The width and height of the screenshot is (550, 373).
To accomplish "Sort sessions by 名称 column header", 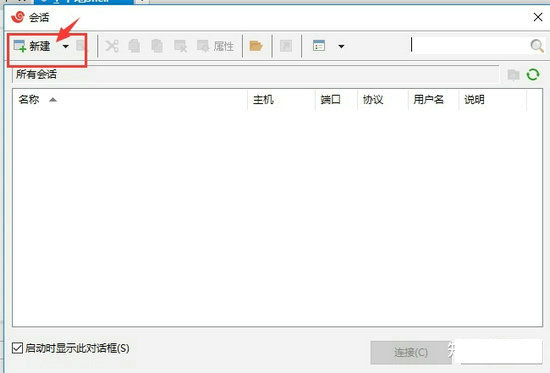I will tap(130, 100).
